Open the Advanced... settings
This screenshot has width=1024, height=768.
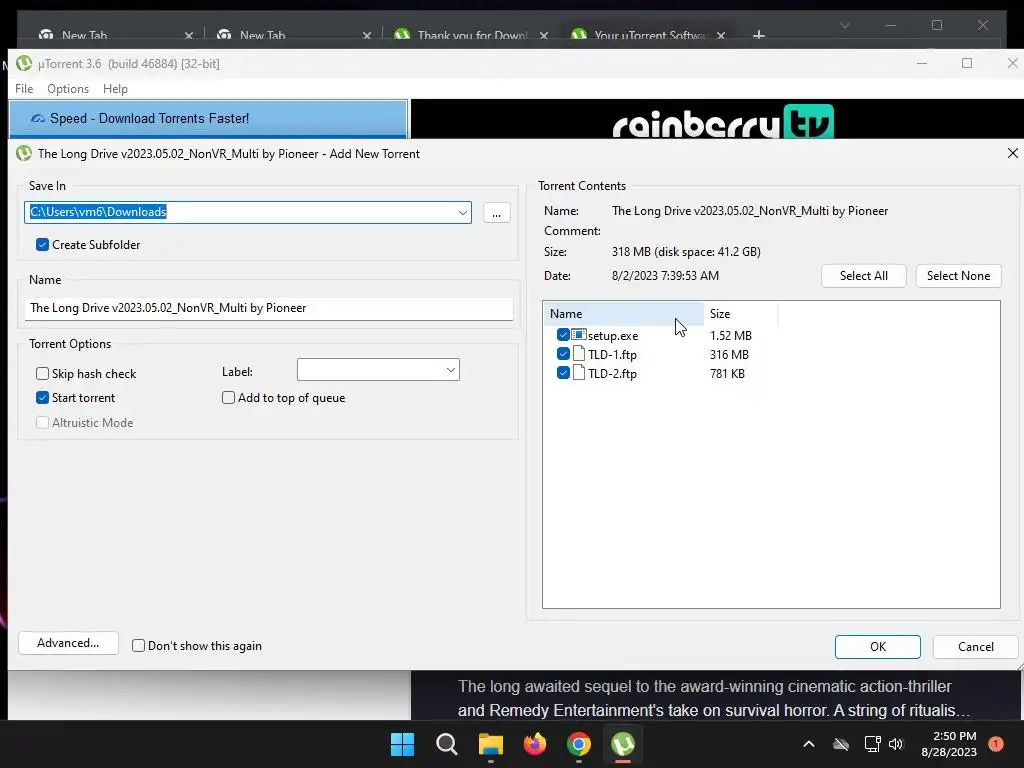(69, 643)
